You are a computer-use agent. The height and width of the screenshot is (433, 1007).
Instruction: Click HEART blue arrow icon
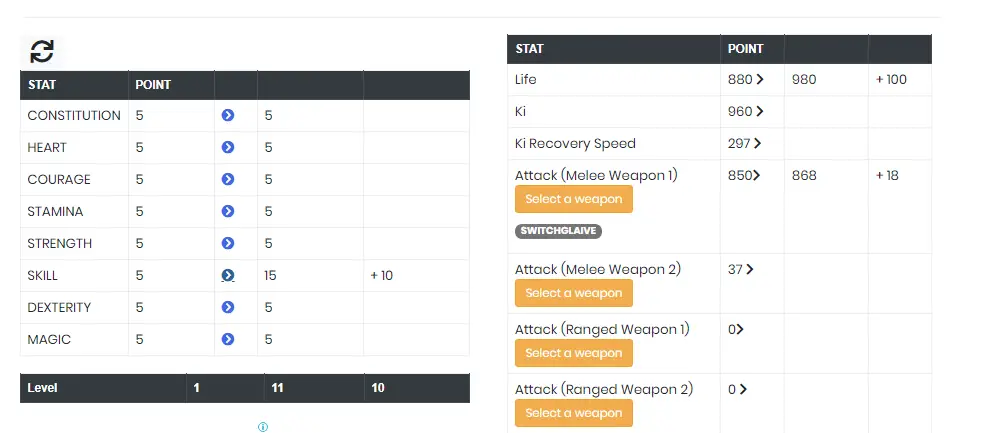[x=227, y=147]
